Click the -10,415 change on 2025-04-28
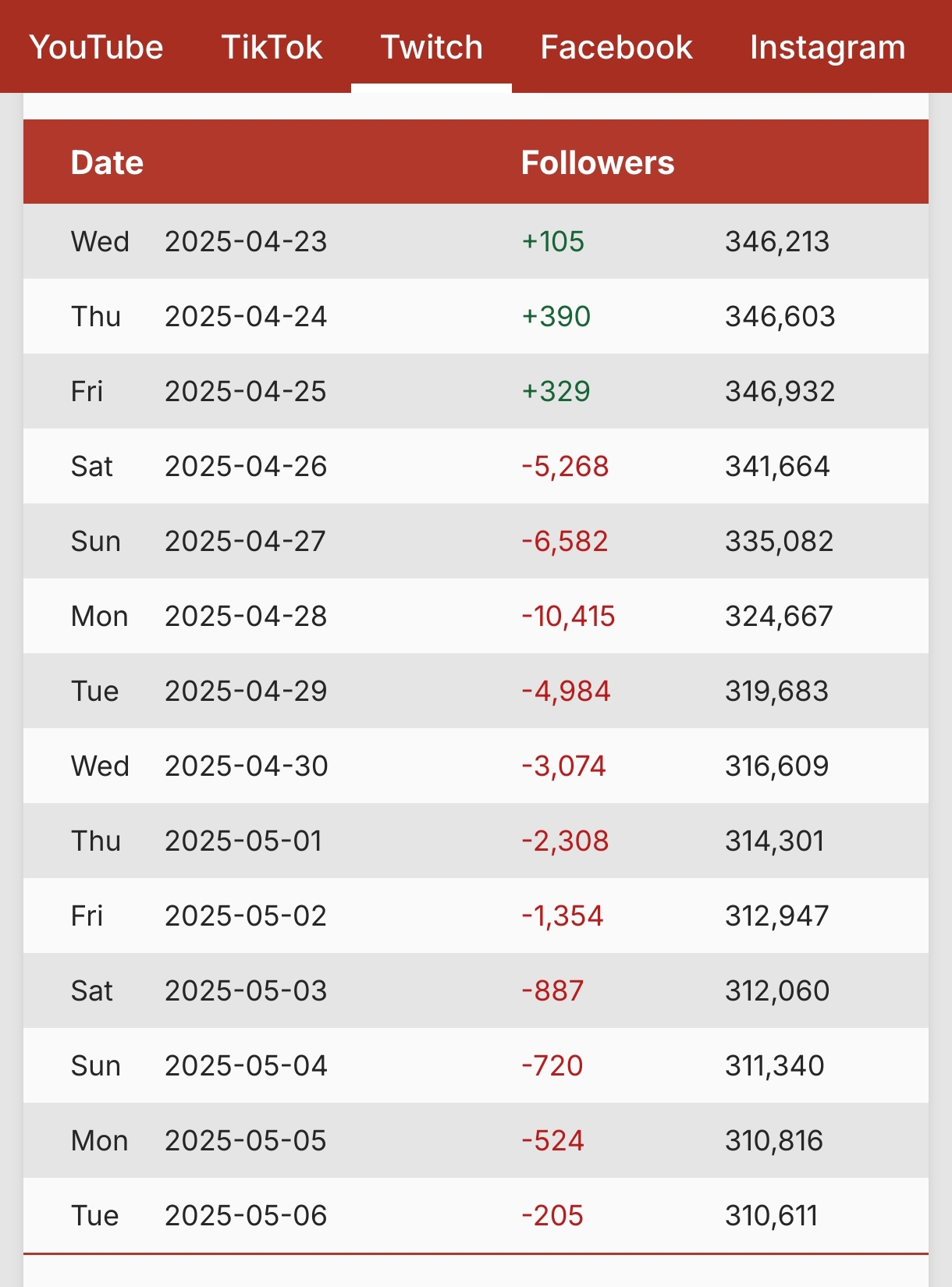This screenshot has width=952, height=1287. [568, 616]
